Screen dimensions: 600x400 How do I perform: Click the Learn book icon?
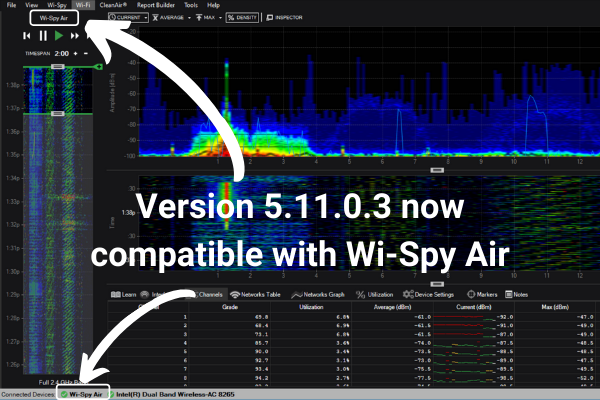[x=116, y=294]
